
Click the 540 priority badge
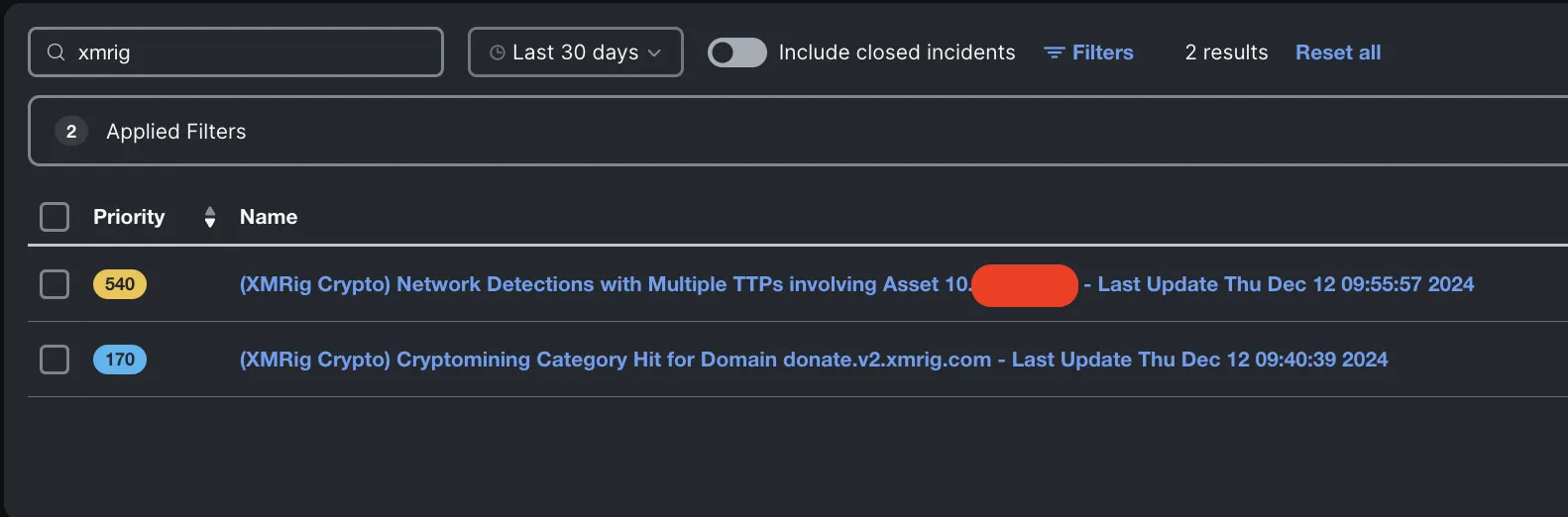pyautogui.click(x=120, y=284)
